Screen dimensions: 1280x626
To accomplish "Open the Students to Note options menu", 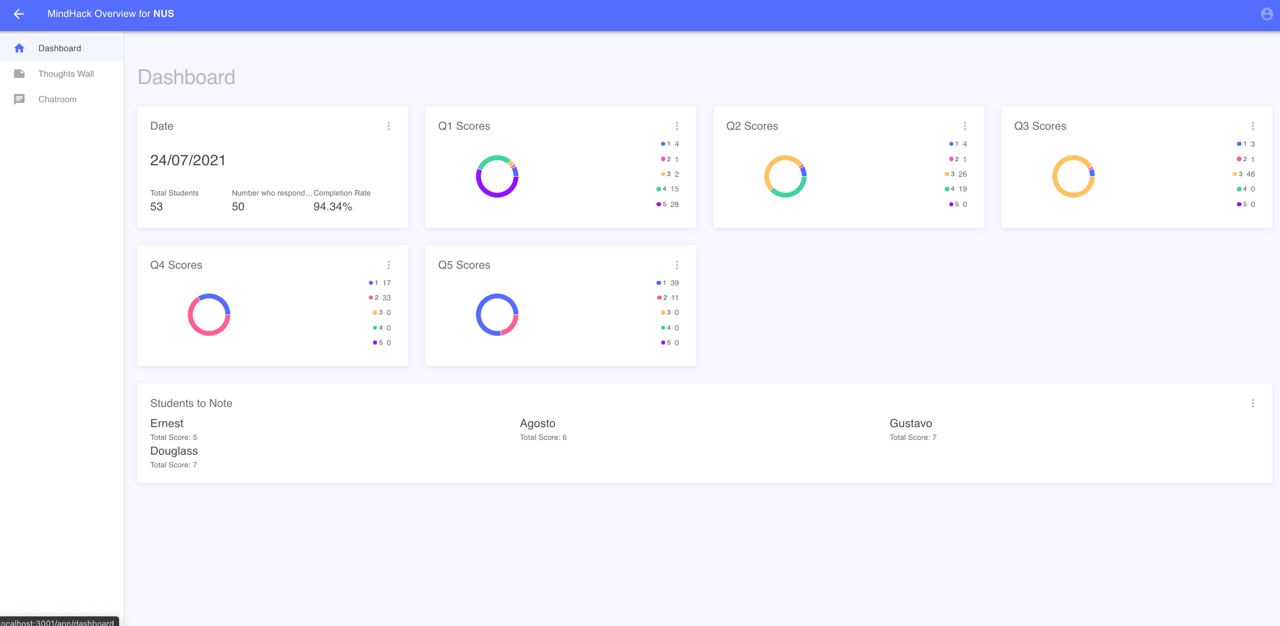I will tap(1253, 404).
